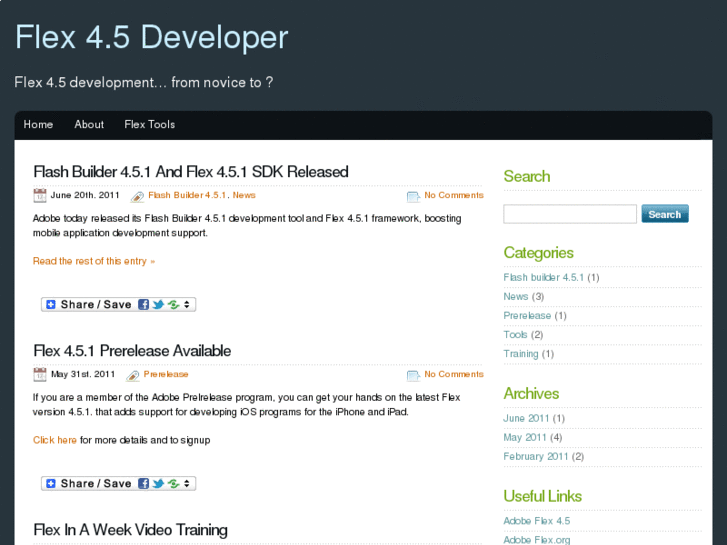Click the blue plus icon in the second Share/Save button
This screenshot has height=545, width=727.
[51, 483]
